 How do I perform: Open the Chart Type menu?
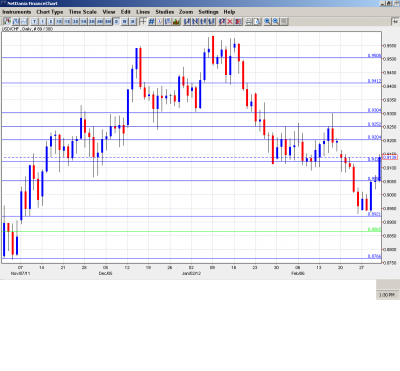click(x=50, y=12)
